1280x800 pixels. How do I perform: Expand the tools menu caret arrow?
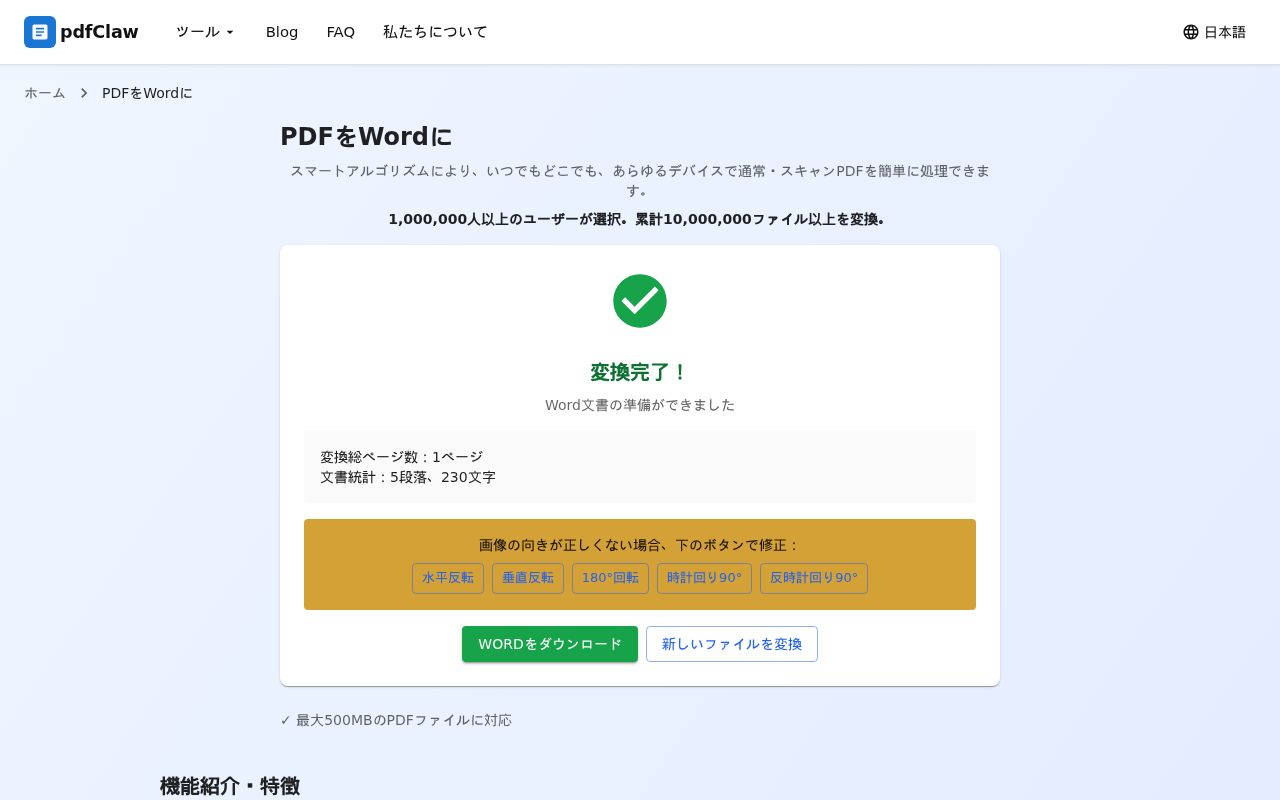coord(230,32)
